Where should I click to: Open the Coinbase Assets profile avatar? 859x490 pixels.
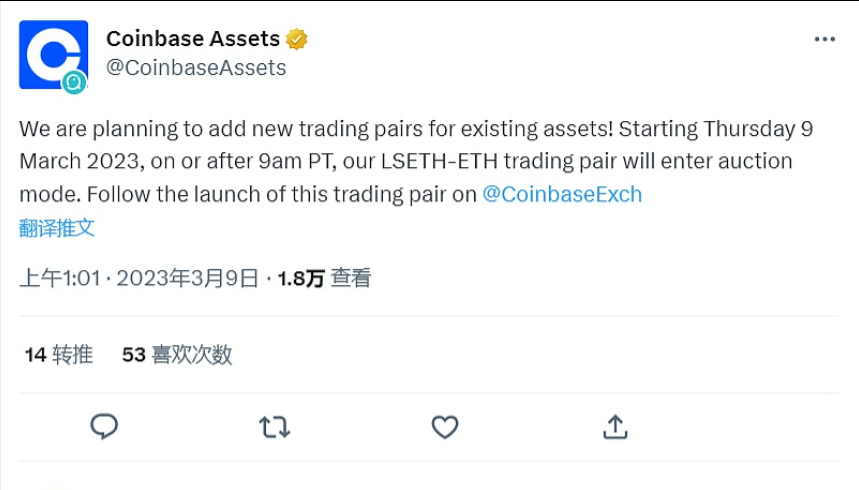point(53,54)
